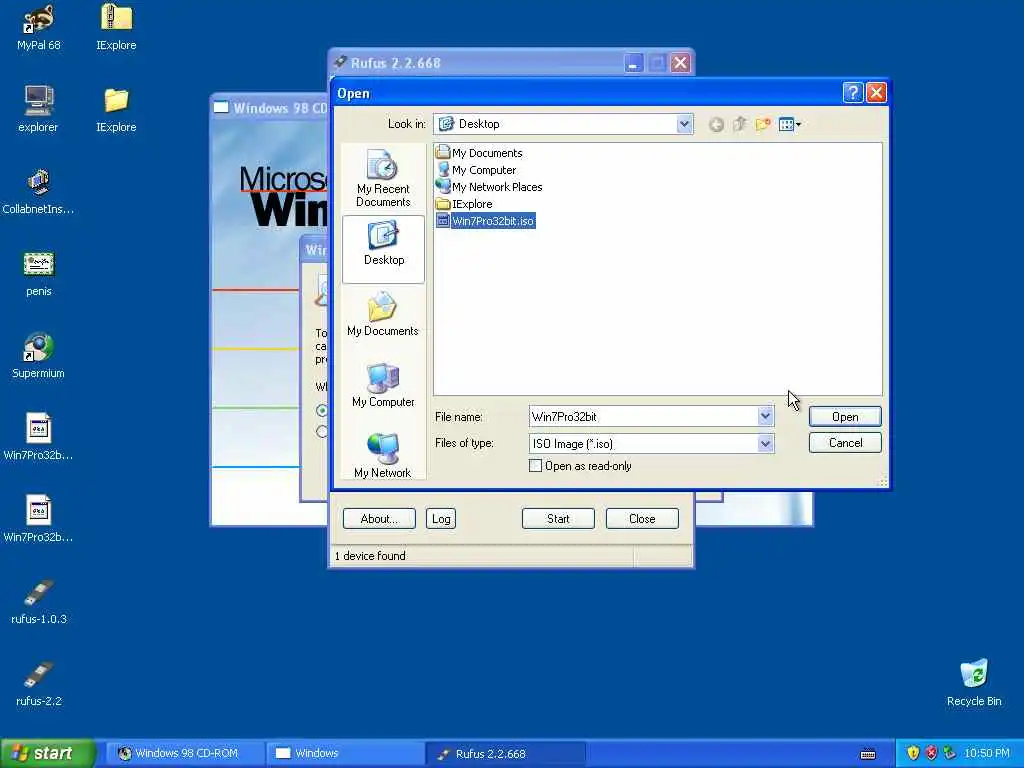Create new folder in Open dialog

point(762,124)
